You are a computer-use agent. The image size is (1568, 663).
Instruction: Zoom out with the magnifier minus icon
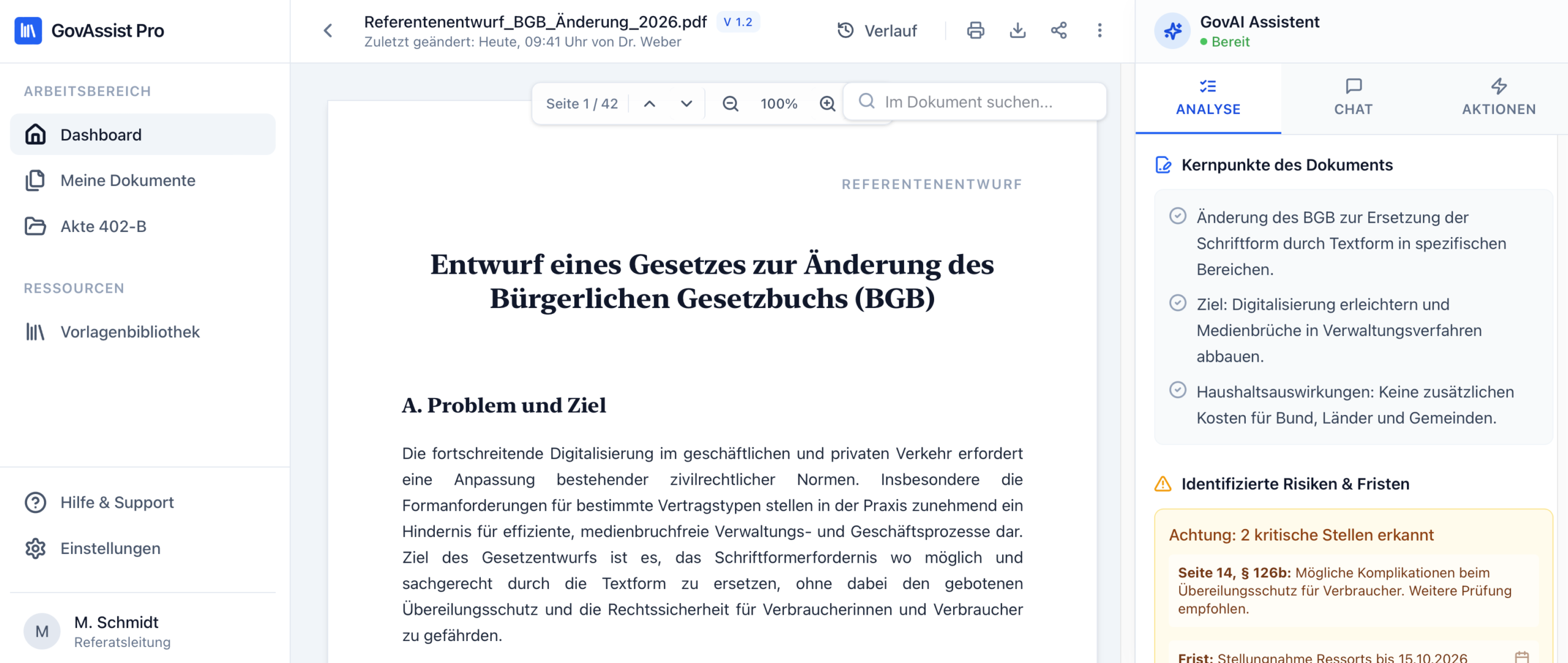click(730, 103)
